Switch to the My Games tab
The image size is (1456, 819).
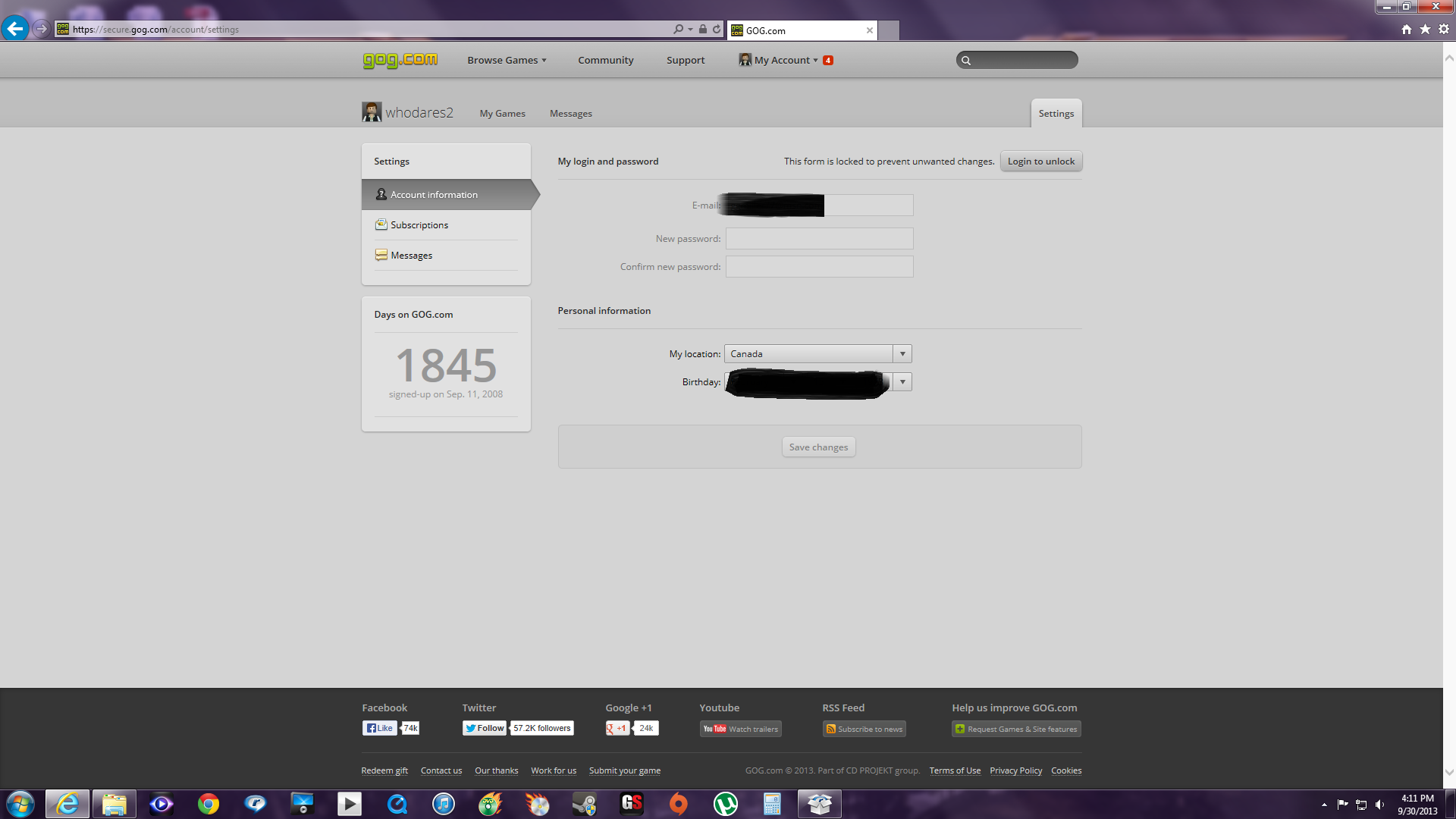pos(502,114)
